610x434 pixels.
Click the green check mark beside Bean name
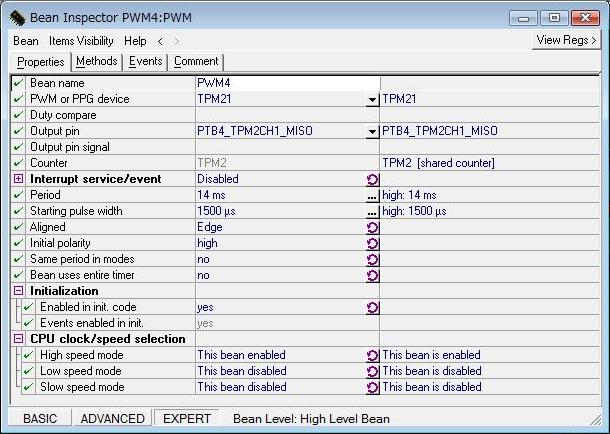pos(18,83)
